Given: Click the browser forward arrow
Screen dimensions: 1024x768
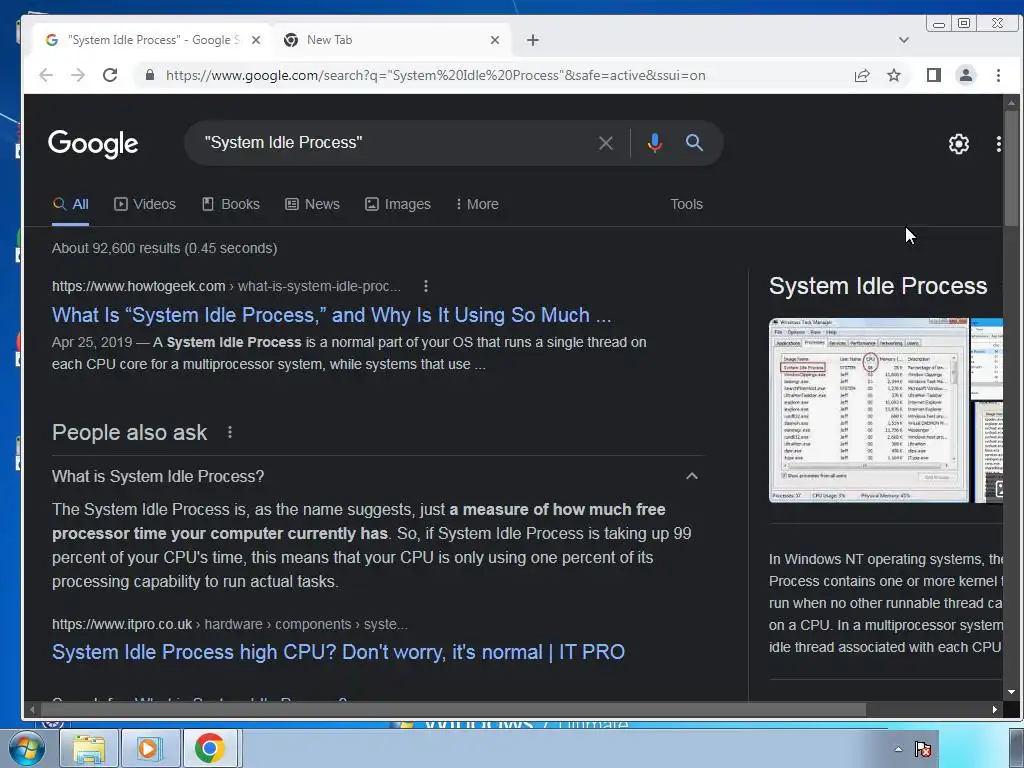Looking at the screenshot, I should 78,75.
